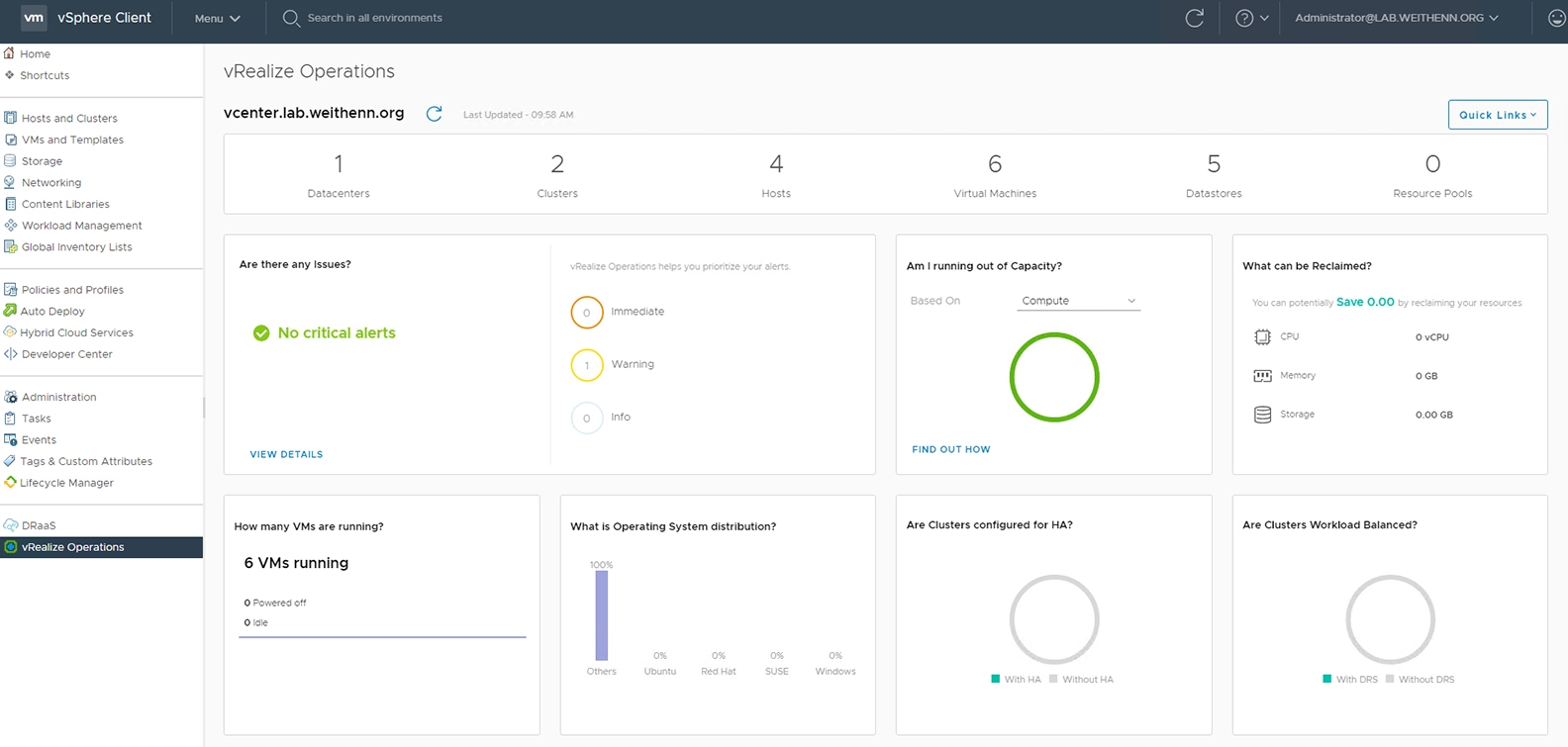1568x747 pixels.
Task: Click the Tags & Custom Attributes icon
Action: point(10,461)
